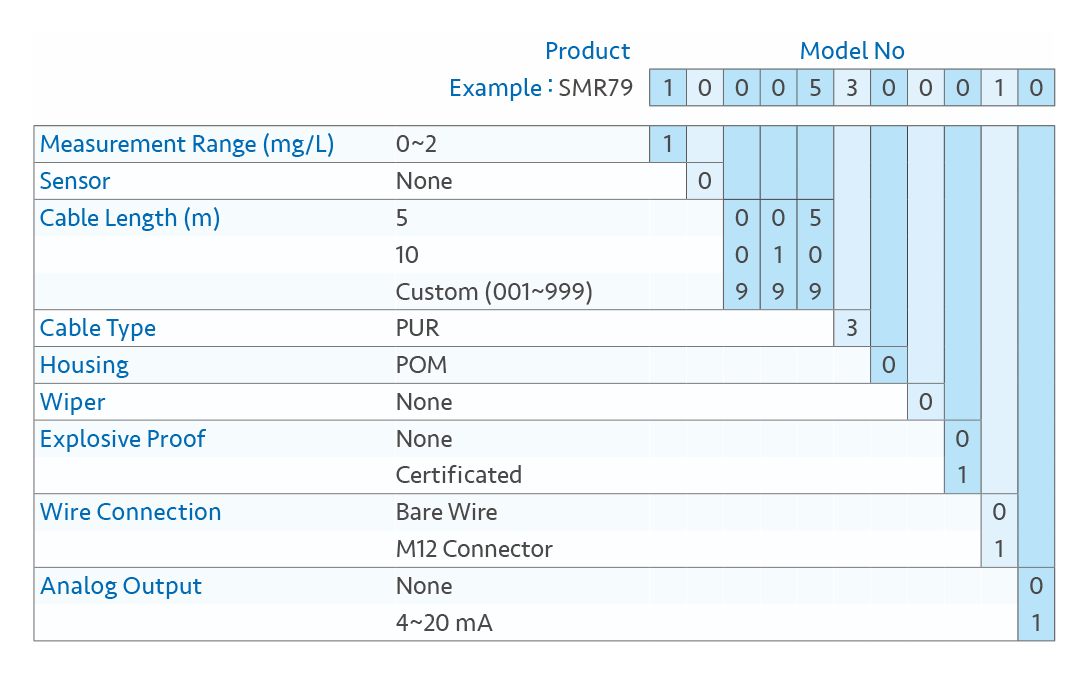Screen dimensions: 1088x677
Task: Select the SMR79 example product code
Action: (x=596, y=88)
